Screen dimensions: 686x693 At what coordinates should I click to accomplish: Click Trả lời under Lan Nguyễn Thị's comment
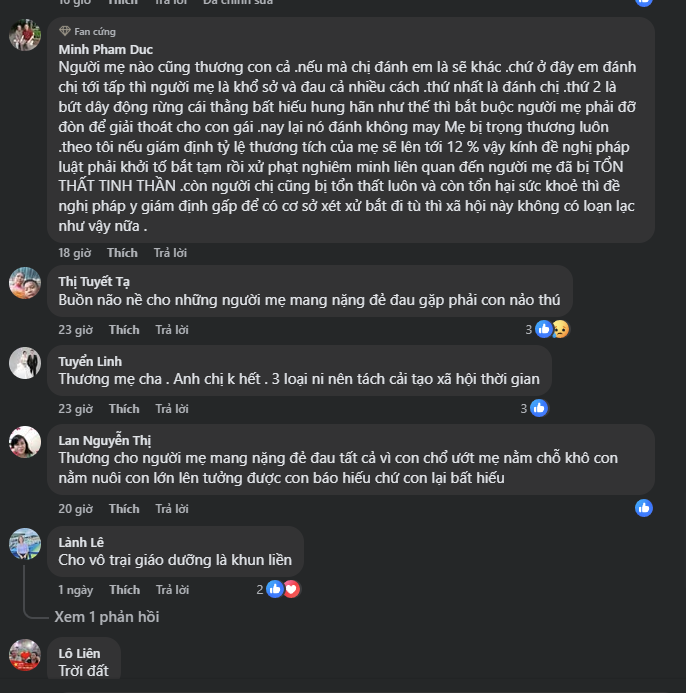point(171,508)
